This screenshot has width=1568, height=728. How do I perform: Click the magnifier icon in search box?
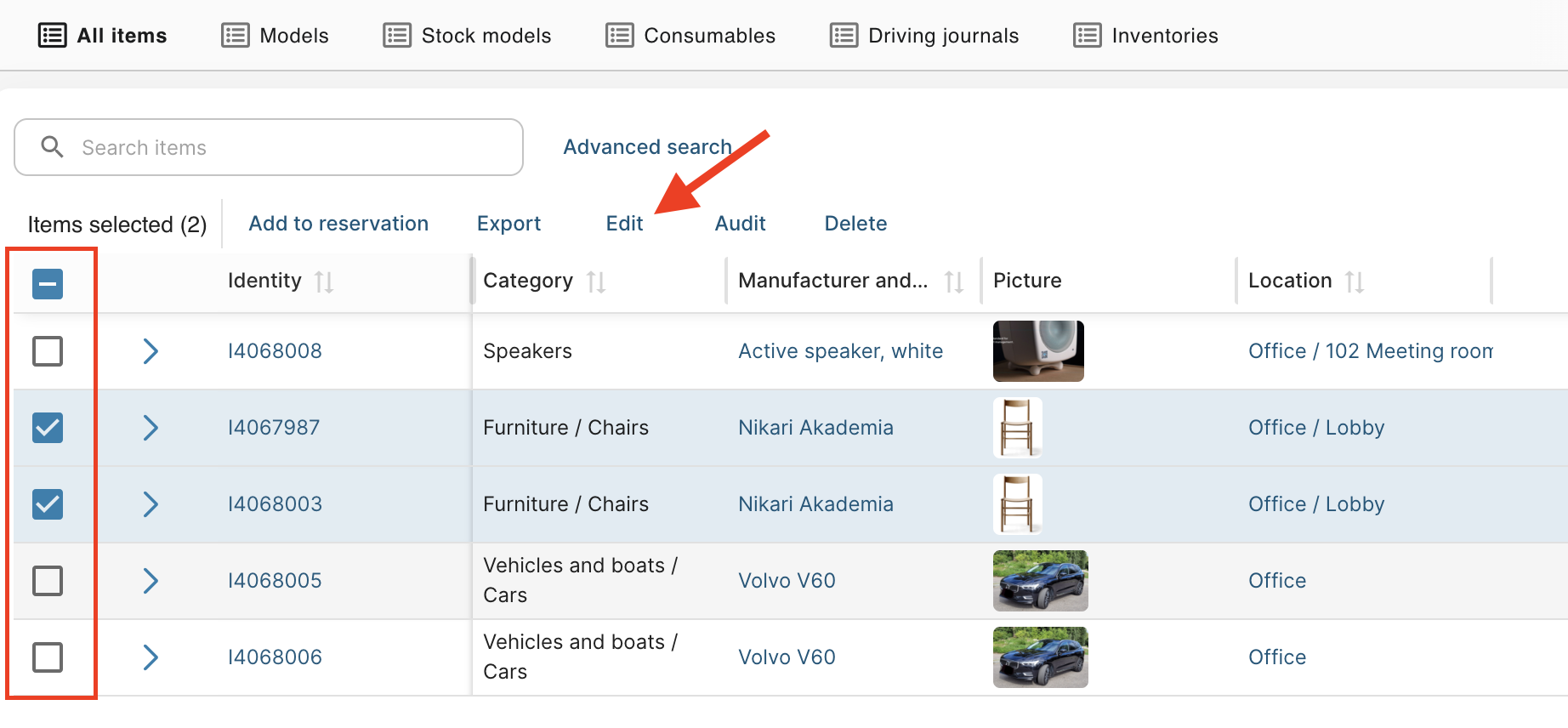click(x=52, y=147)
